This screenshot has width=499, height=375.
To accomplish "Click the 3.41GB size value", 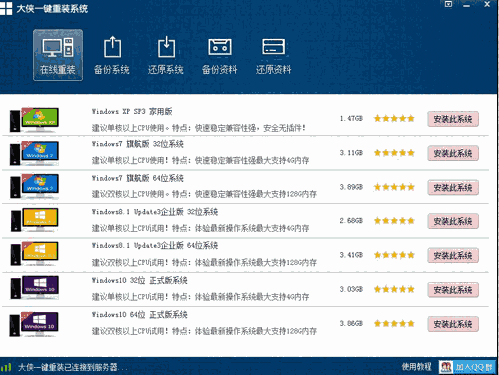I will click(351, 255).
